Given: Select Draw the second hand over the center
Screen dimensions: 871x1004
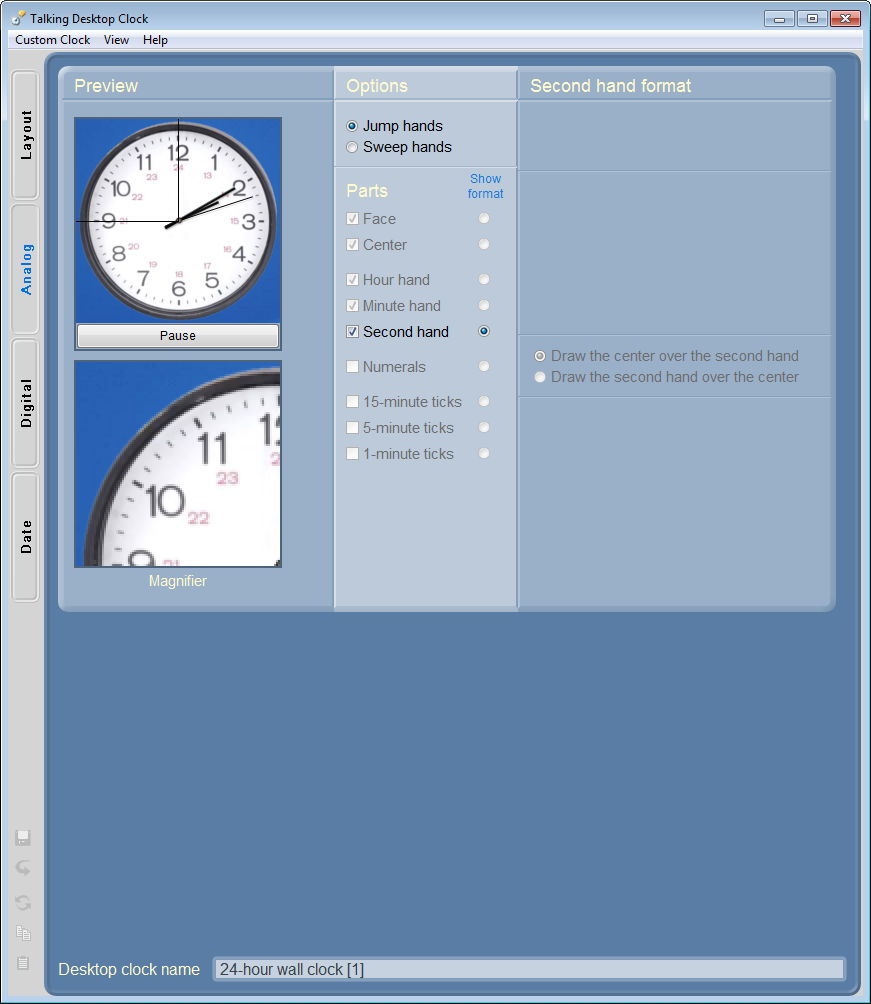Looking at the screenshot, I should 540,377.
